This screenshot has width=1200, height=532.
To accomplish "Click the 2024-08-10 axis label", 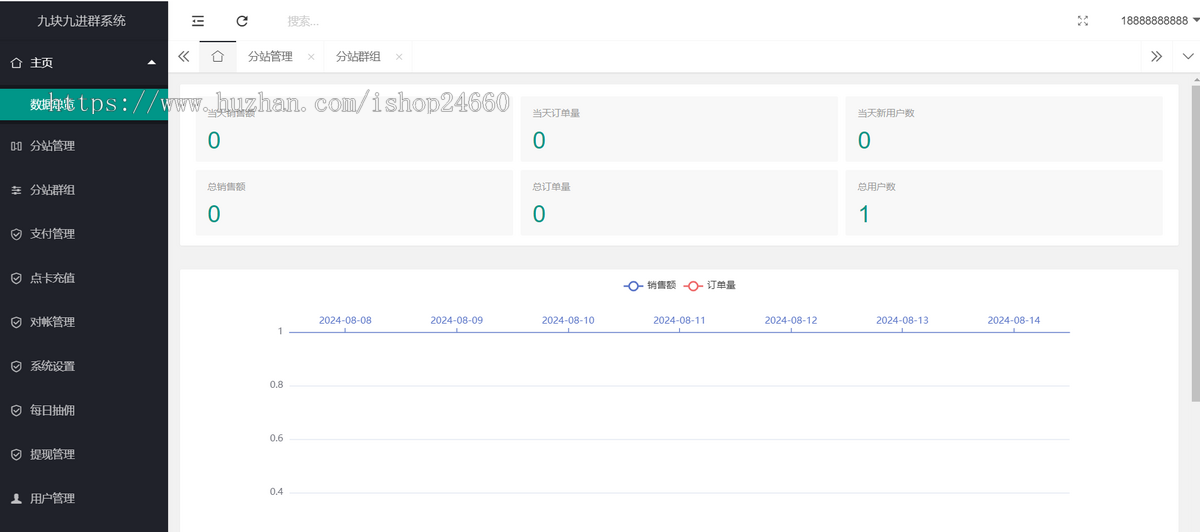I will click(568, 320).
